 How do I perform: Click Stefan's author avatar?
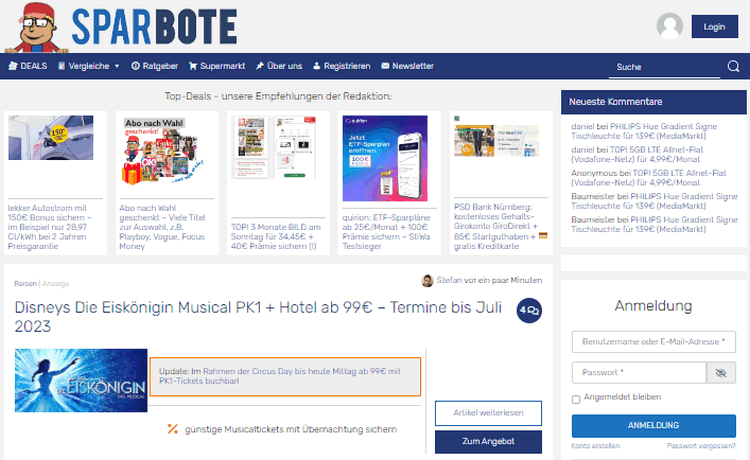[427, 281]
